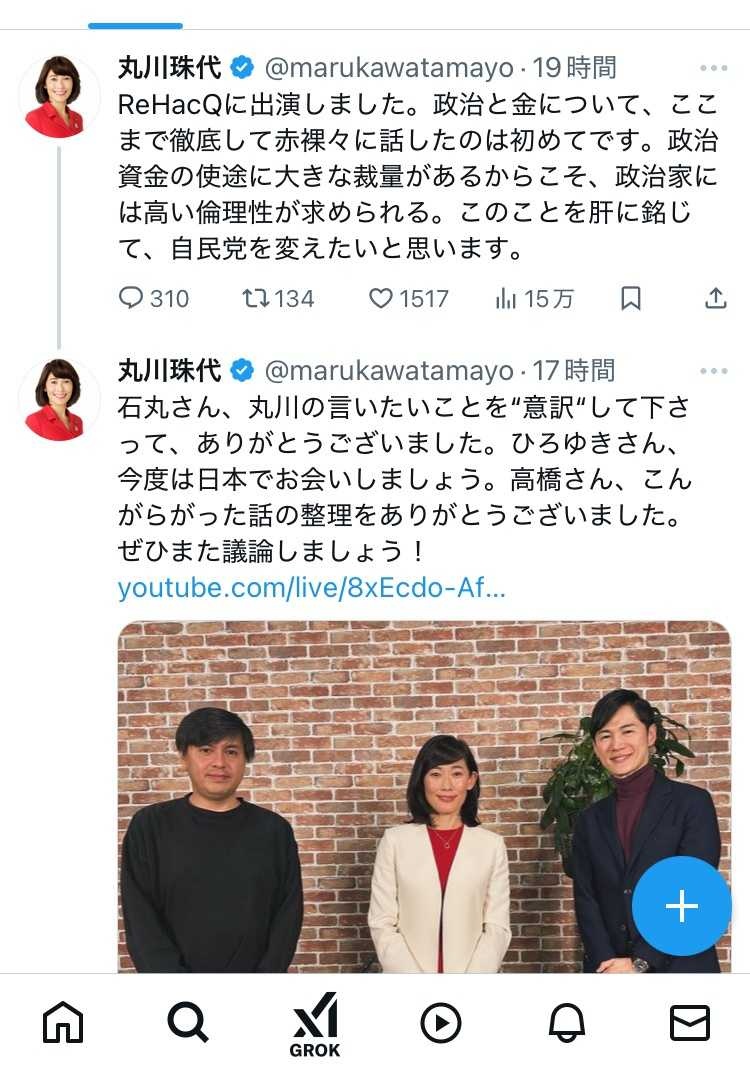Open more options on the 19時間 tweet

tap(714, 68)
